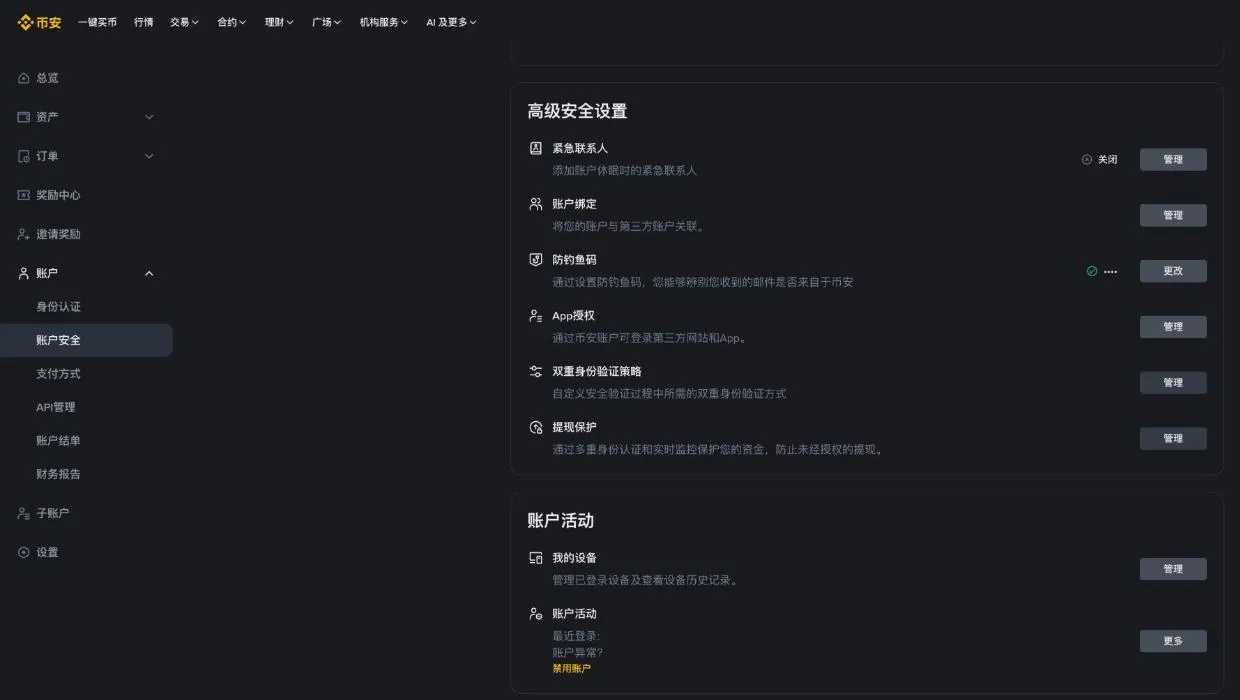Click the 账户活动 section heading
This screenshot has width=1240, height=700.
tap(560, 521)
